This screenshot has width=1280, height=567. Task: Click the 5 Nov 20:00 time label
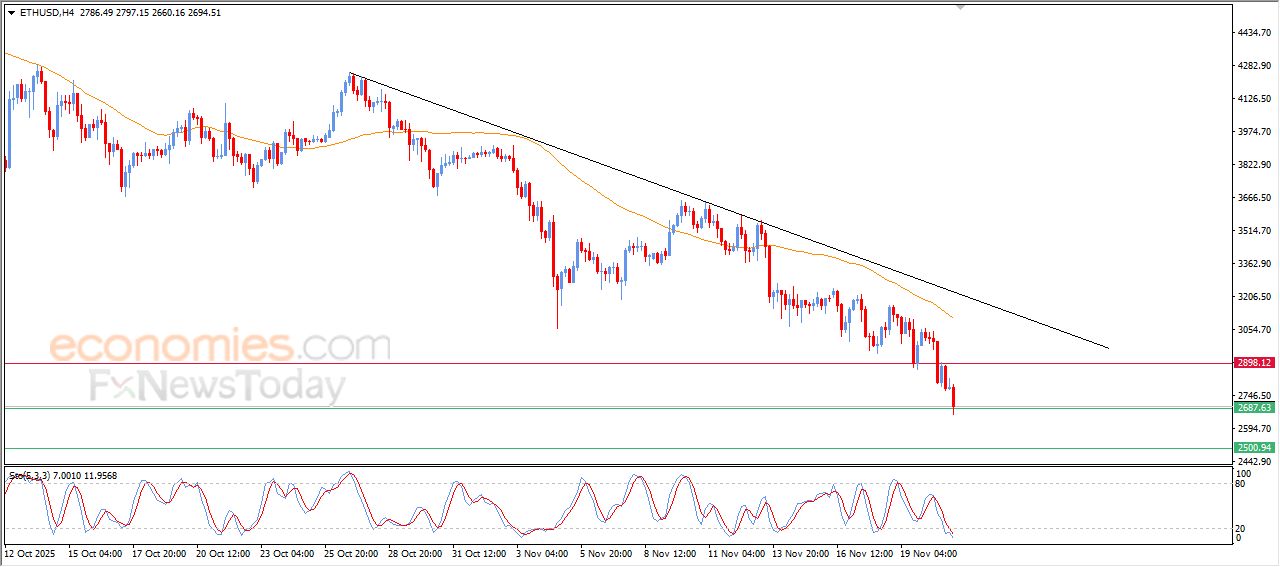click(x=604, y=552)
